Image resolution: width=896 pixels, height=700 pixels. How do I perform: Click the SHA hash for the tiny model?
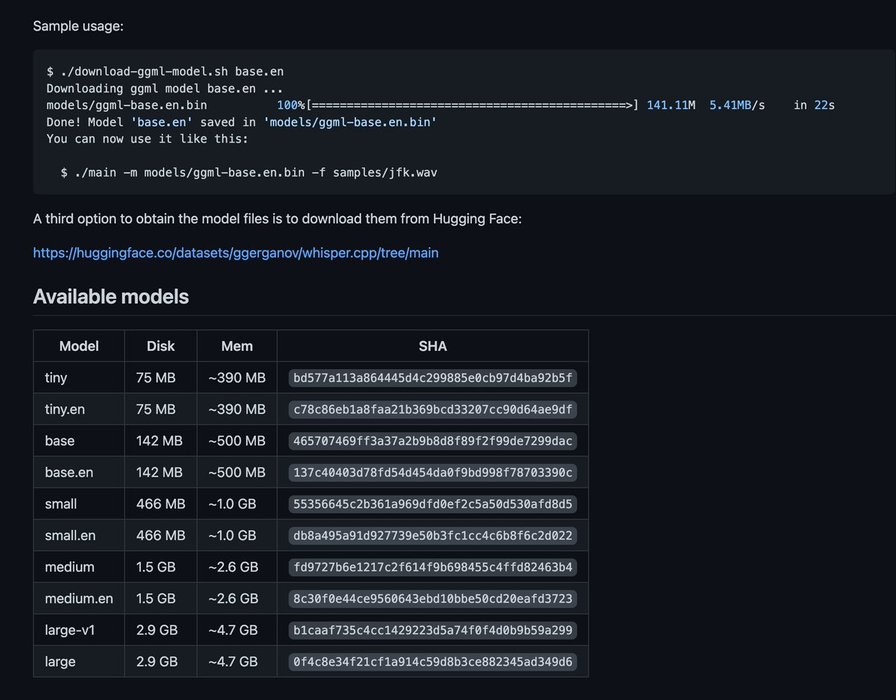click(x=433, y=378)
